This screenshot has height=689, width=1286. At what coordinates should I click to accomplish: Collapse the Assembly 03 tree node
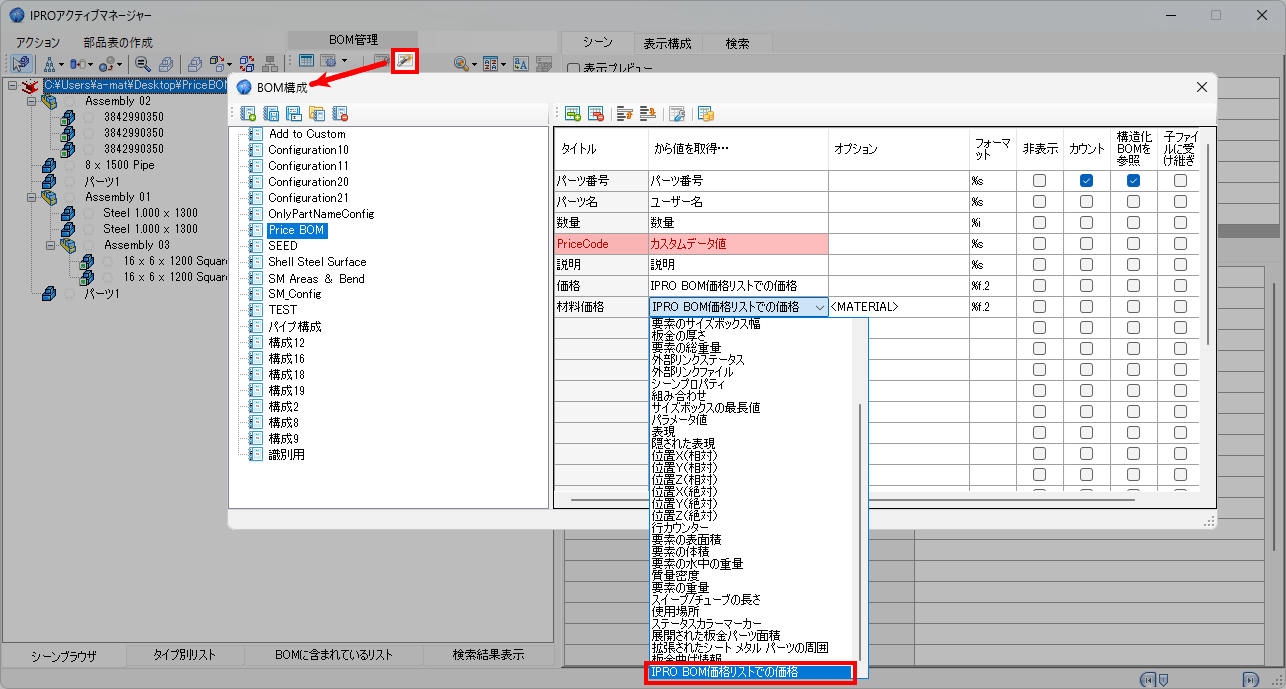50,245
